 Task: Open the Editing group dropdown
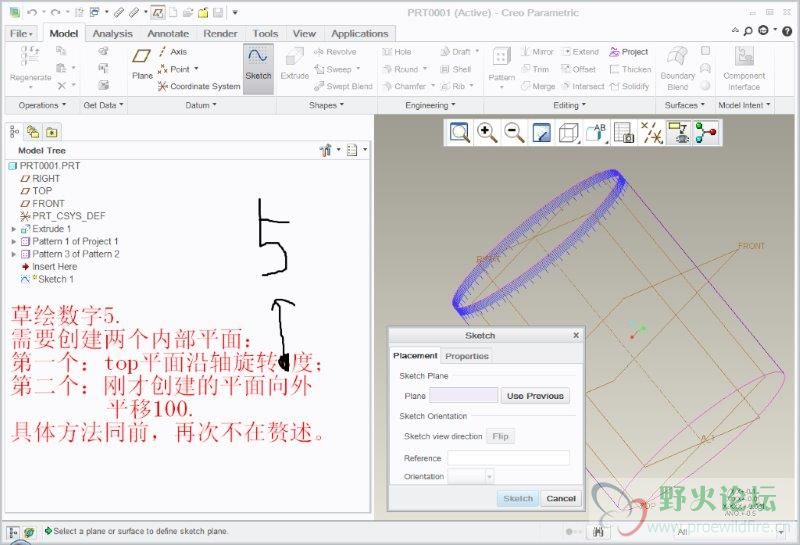coord(569,105)
